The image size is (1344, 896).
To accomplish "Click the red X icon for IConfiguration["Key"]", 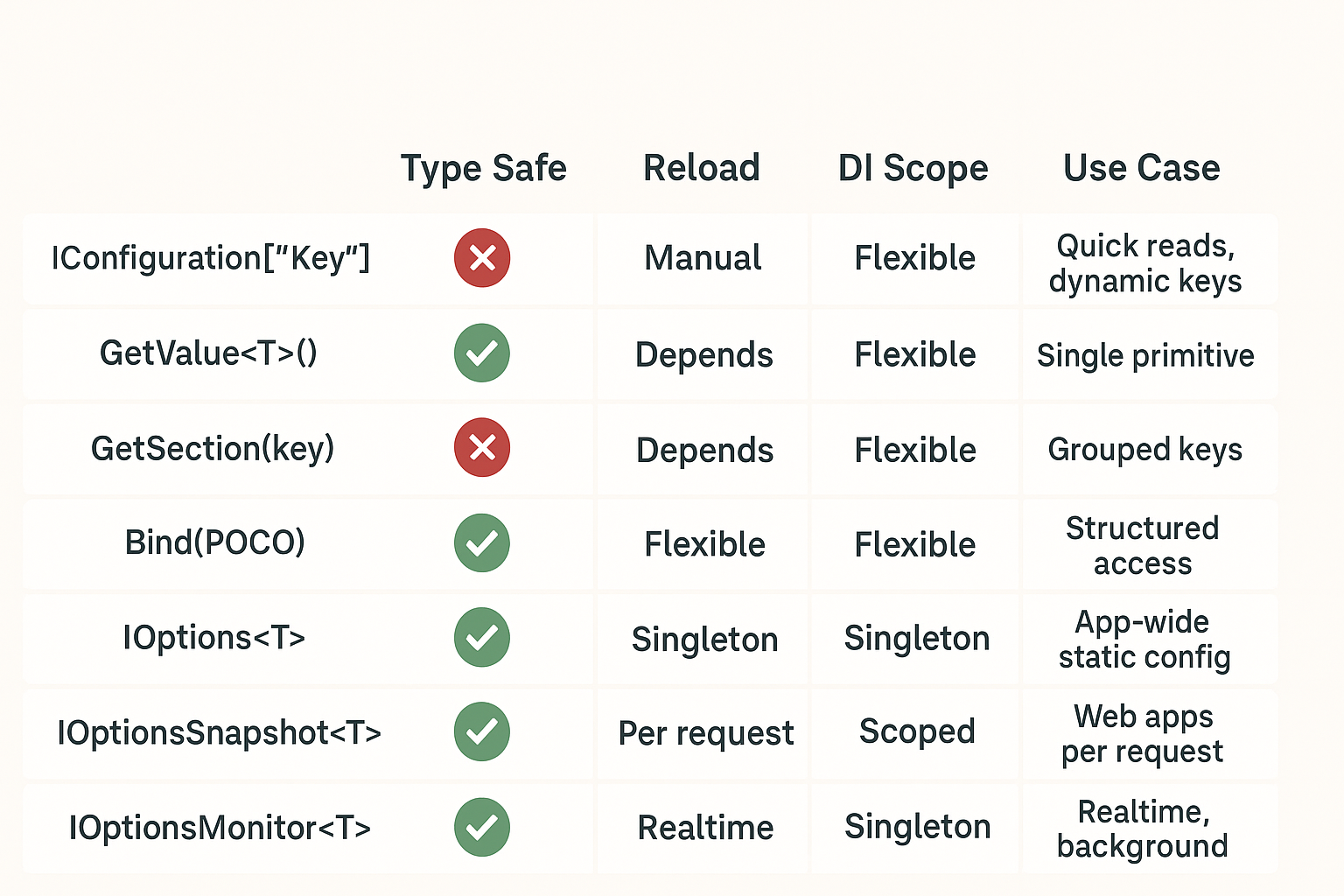I will pos(482,258).
